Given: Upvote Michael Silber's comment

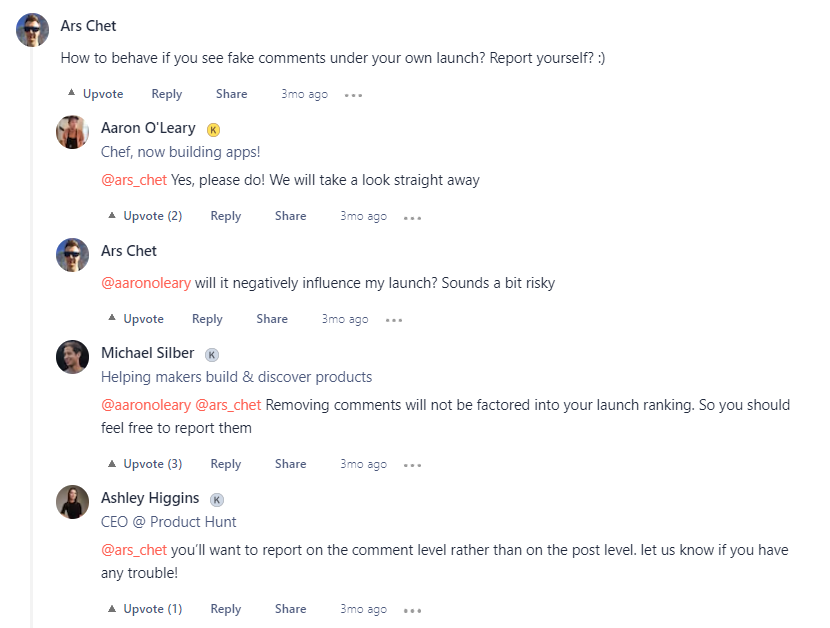Looking at the screenshot, I should tap(144, 463).
